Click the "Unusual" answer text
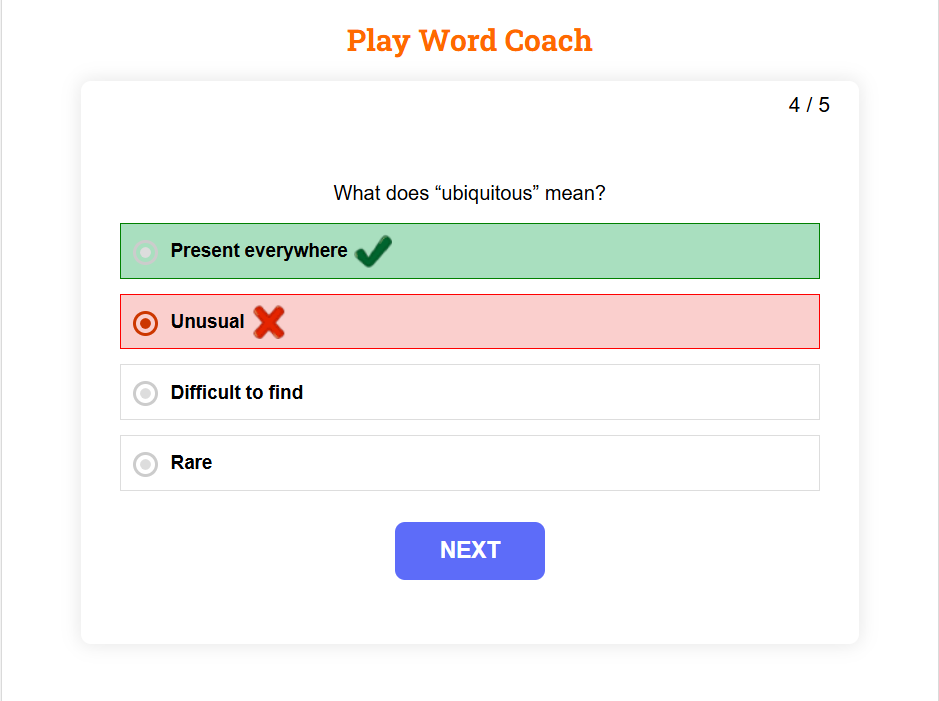 tap(207, 322)
